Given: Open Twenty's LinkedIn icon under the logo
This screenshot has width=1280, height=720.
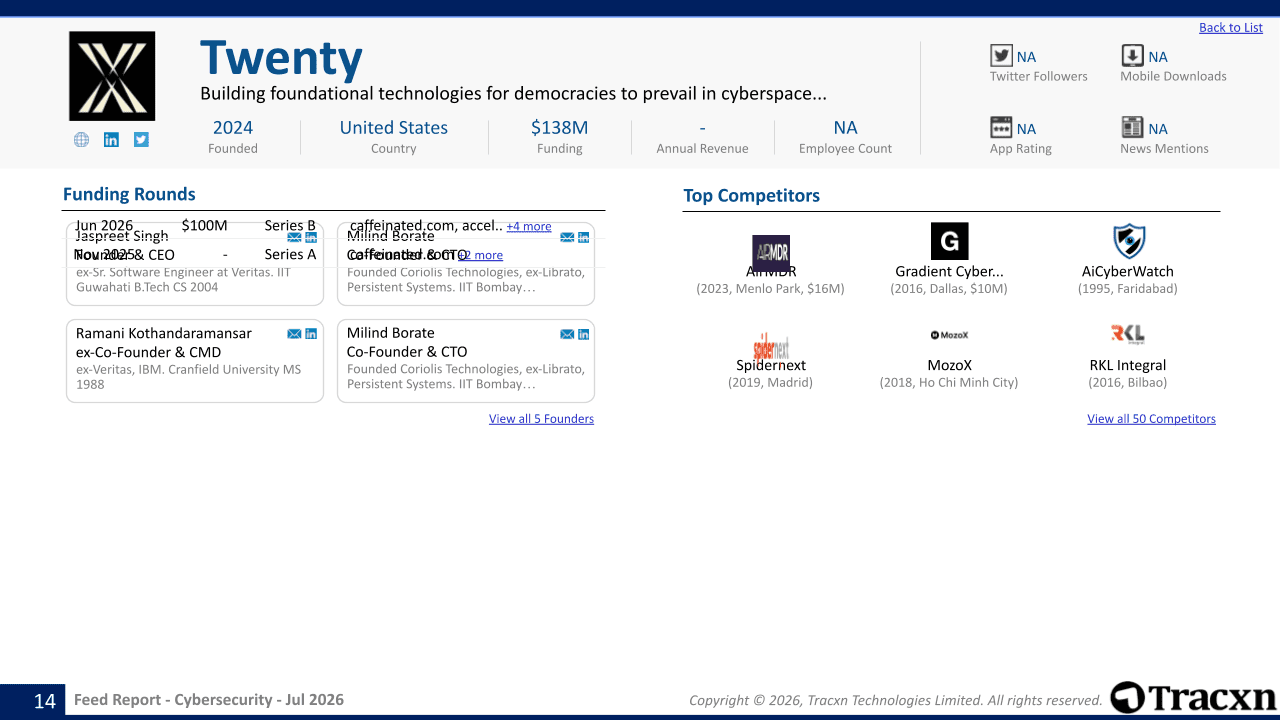Looking at the screenshot, I should point(111,140).
